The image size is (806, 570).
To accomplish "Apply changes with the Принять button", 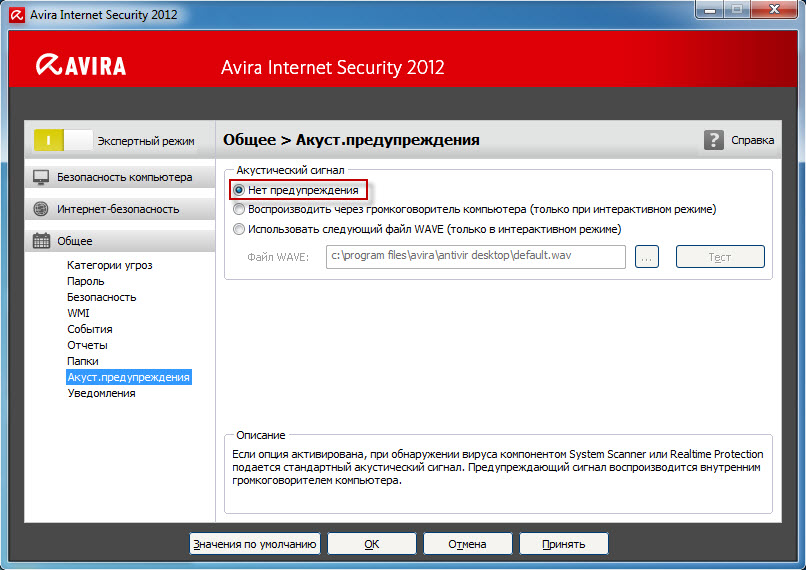I will click(564, 544).
